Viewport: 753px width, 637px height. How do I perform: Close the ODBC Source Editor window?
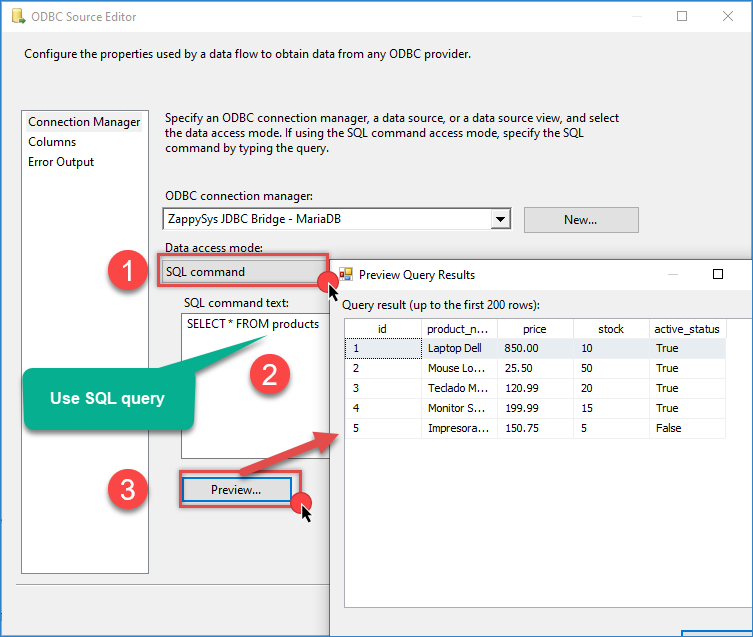[728, 17]
